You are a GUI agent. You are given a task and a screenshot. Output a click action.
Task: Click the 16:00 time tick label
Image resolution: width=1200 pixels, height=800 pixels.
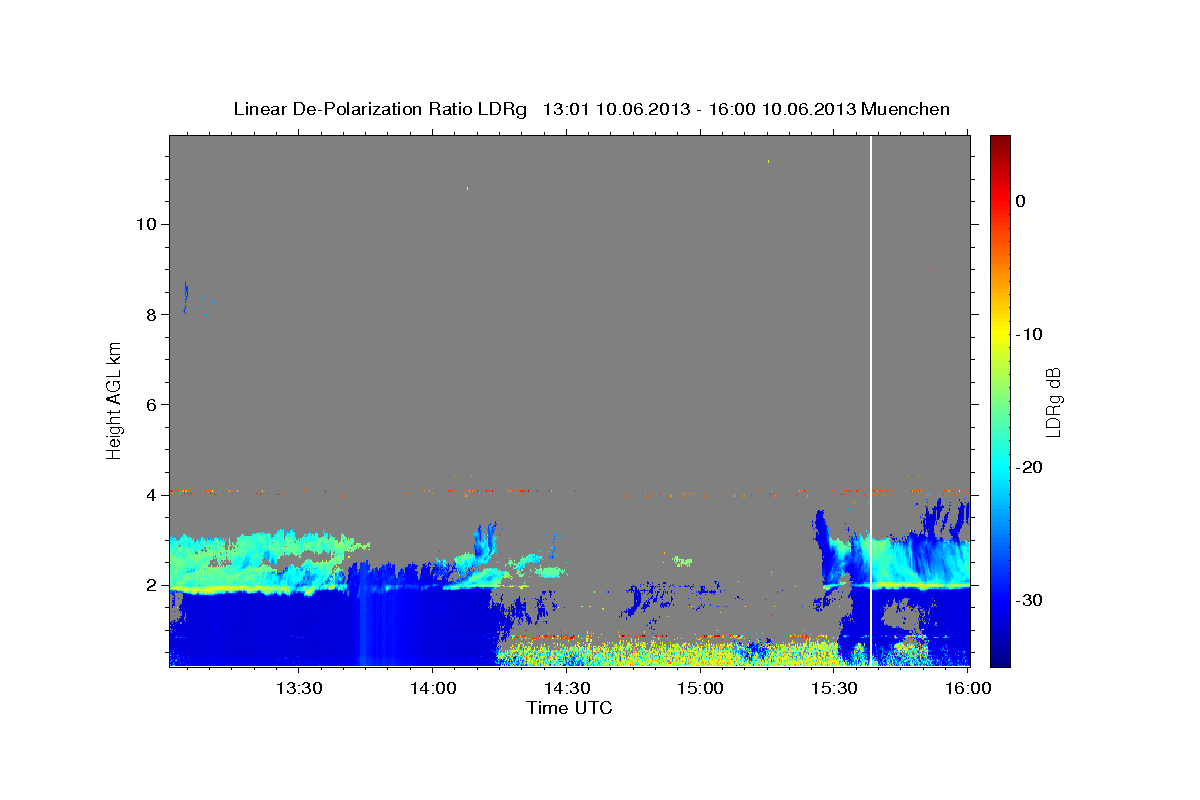[967, 689]
